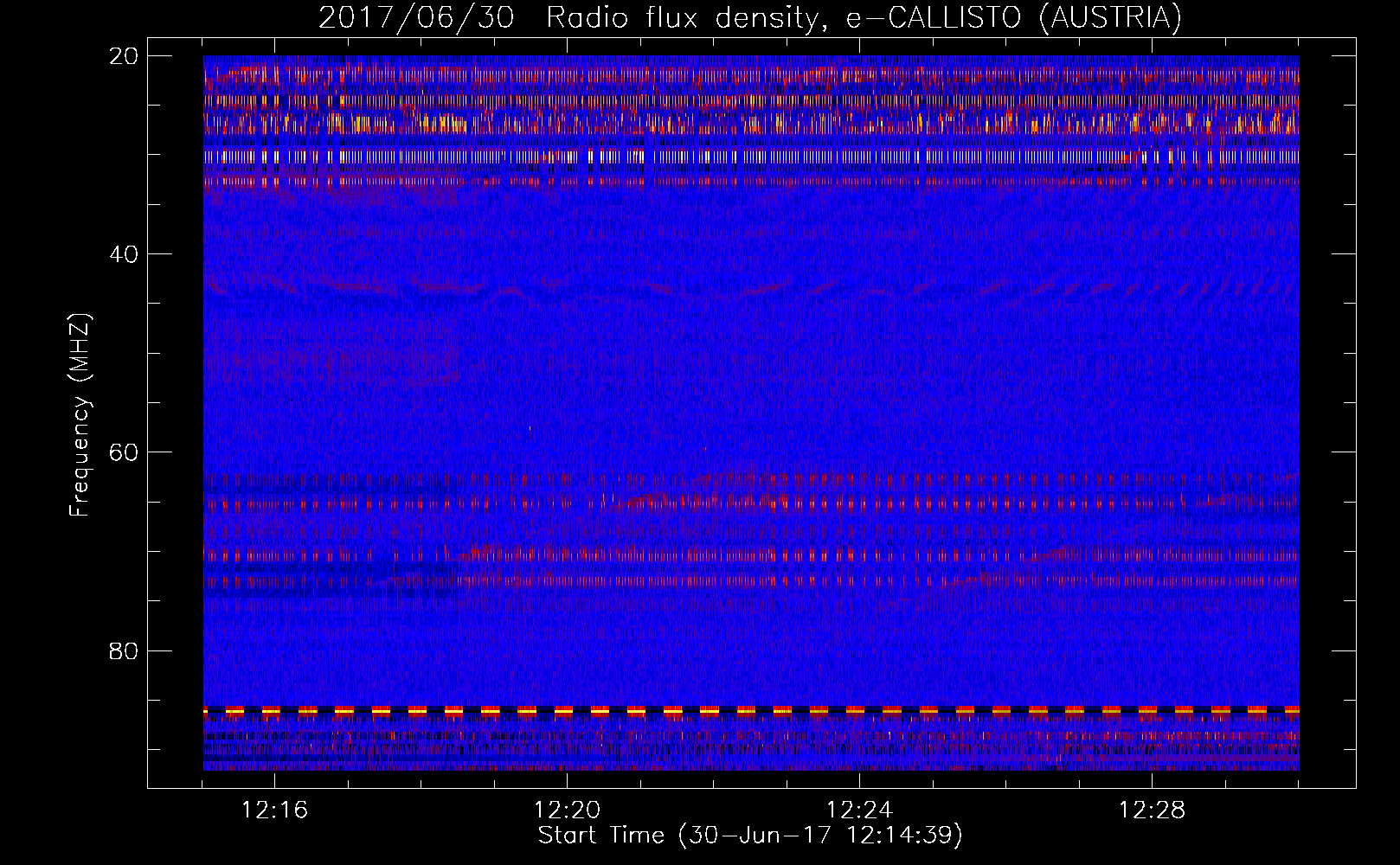Click the '12:28' time tick label
Image resolution: width=1400 pixels, height=865 pixels.
(x=1152, y=811)
